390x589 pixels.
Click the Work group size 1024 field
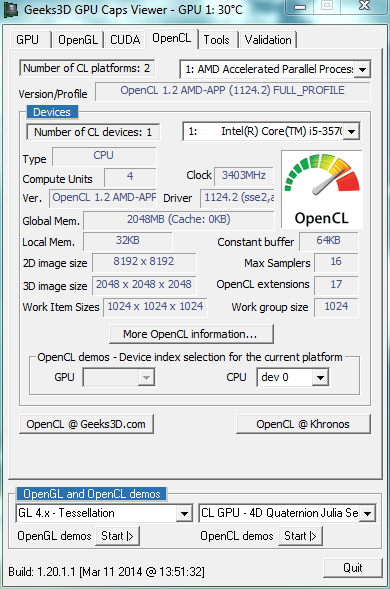tap(336, 307)
